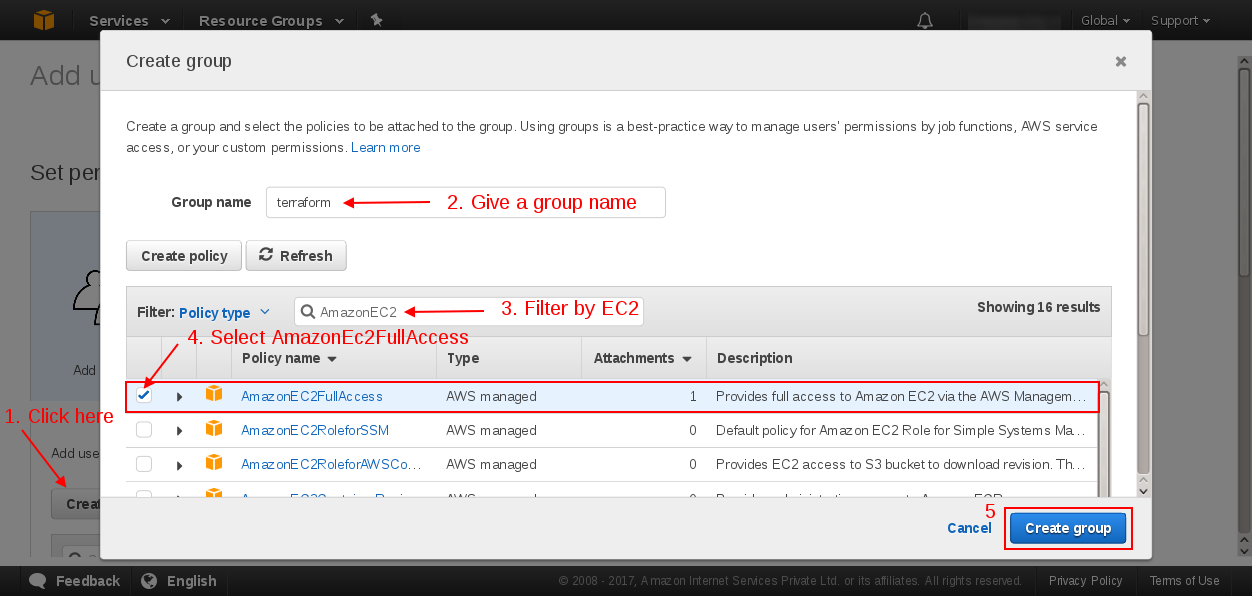The width and height of the screenshot is (1252, 596).
Task: Expand the AmazonEC2FullAccess row details arrow
Action: pos(180,397)
